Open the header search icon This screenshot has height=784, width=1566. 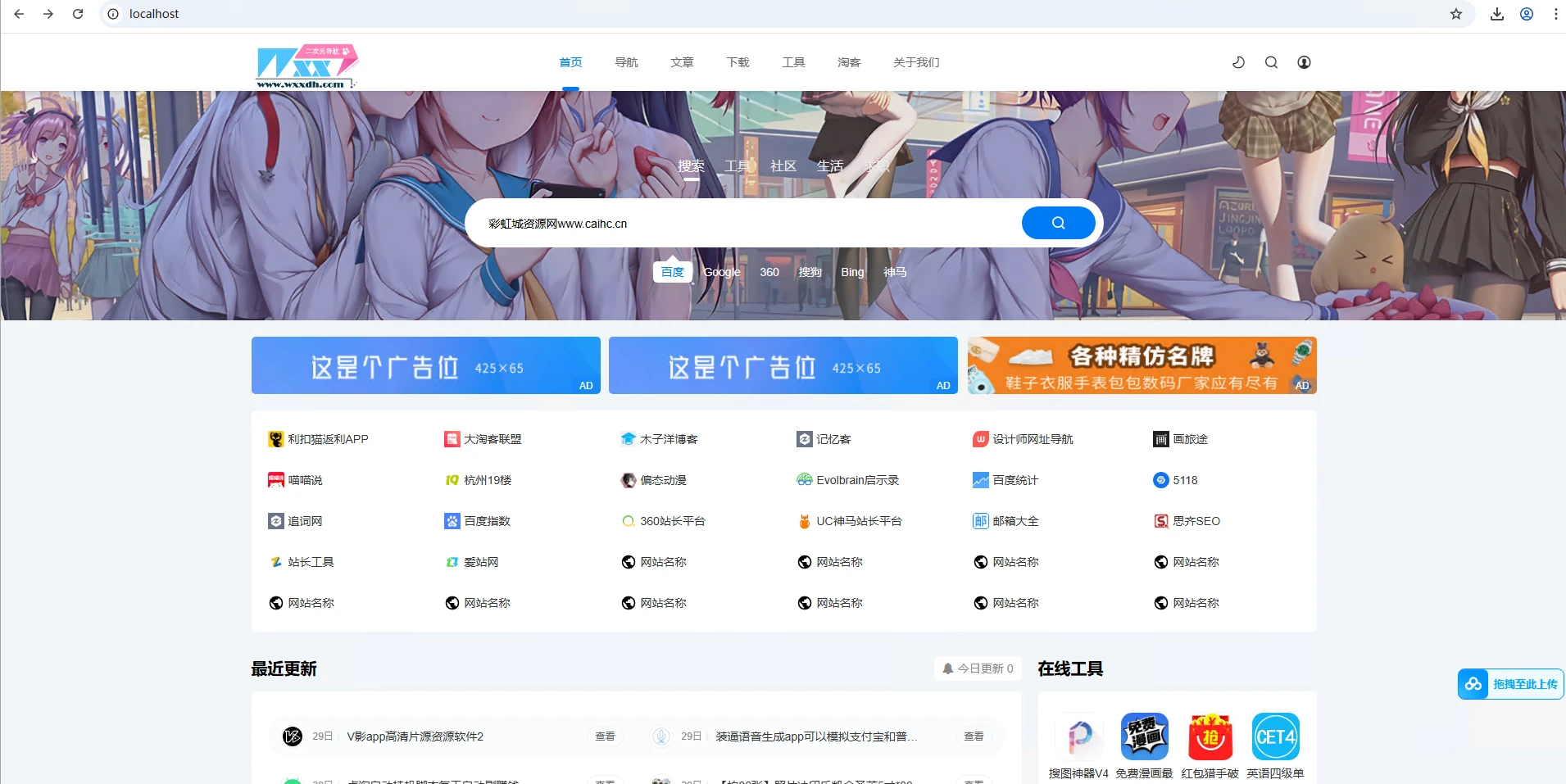[1272, 61]
